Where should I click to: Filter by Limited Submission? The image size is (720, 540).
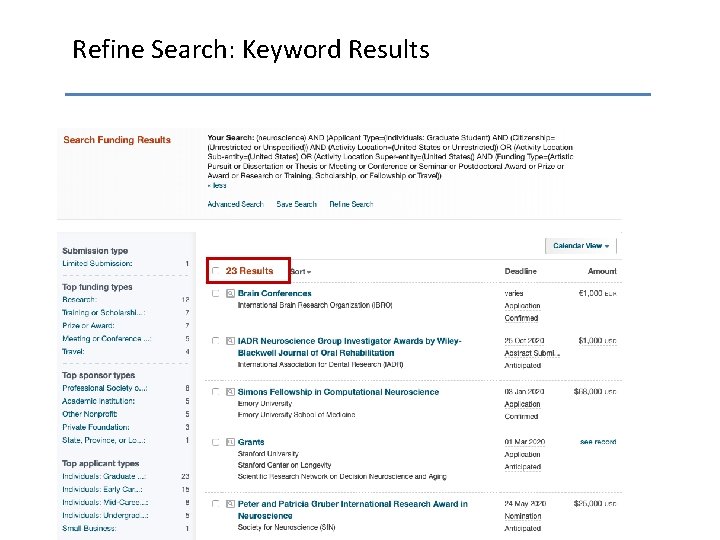97,264
